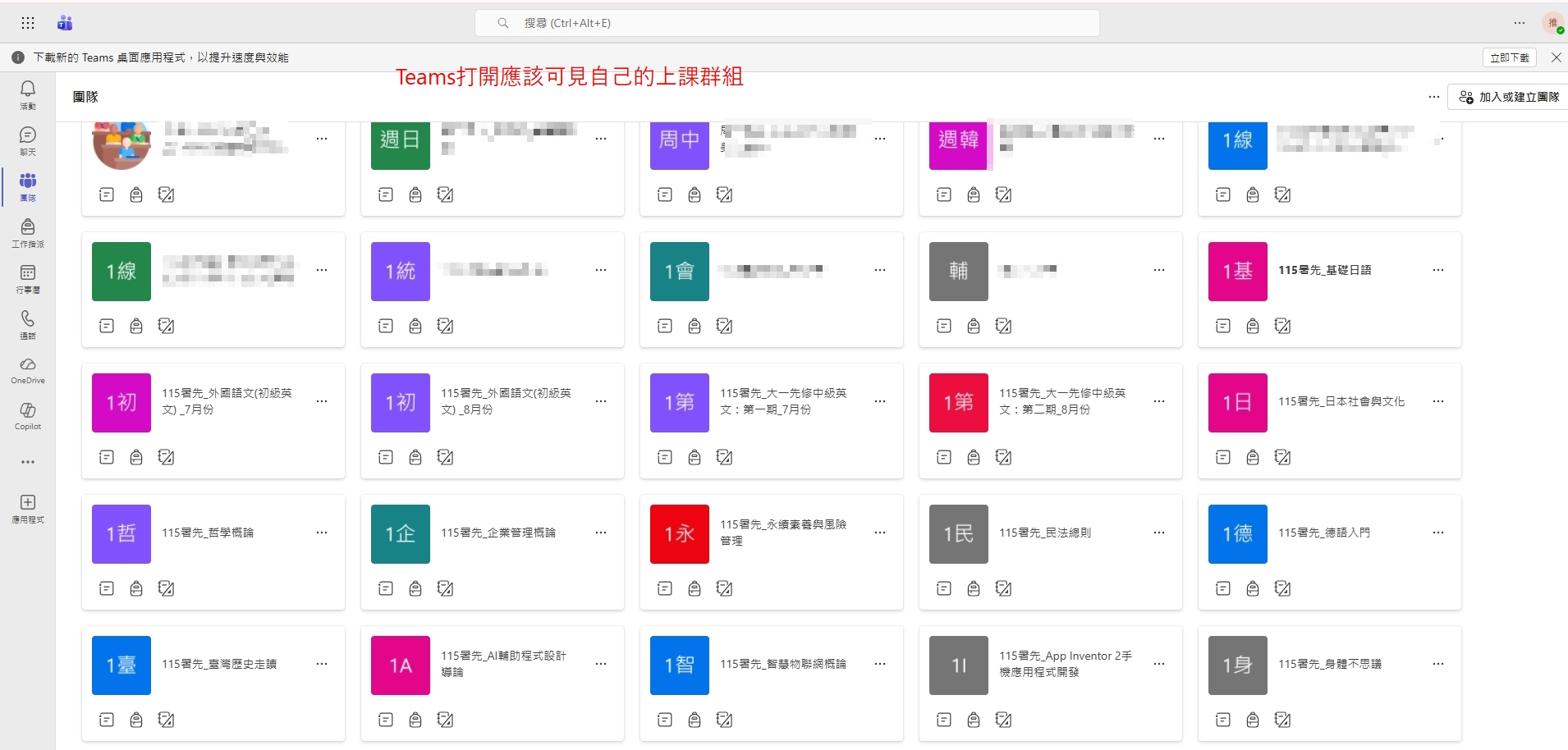This screenshot has width=1568, height=750.
Task: Expand more options for 115暑先_身體不思議
Action: click(x=1438, y=664)
